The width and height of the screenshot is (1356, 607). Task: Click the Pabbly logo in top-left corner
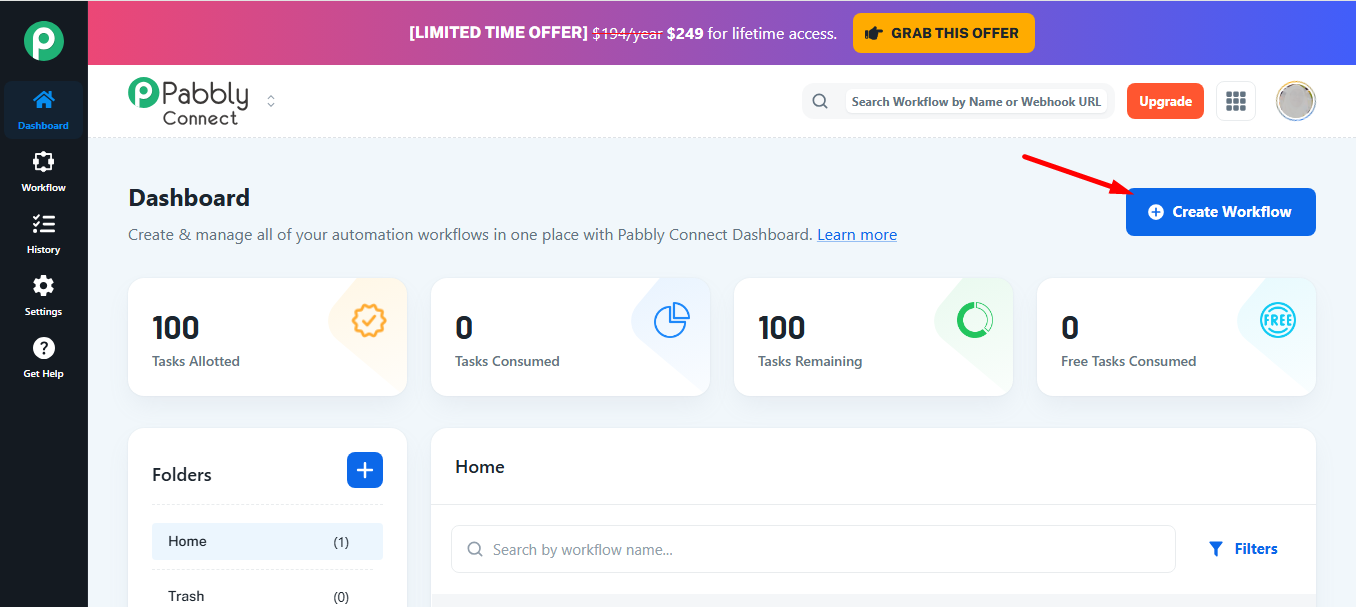pos(43,40)
